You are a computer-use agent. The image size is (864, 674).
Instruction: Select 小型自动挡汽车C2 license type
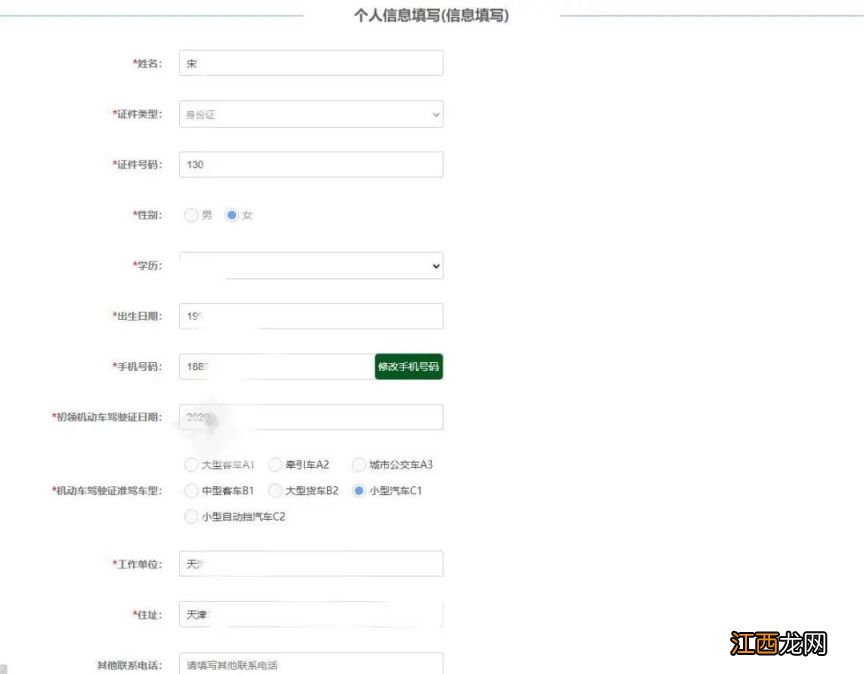point(190,517)
